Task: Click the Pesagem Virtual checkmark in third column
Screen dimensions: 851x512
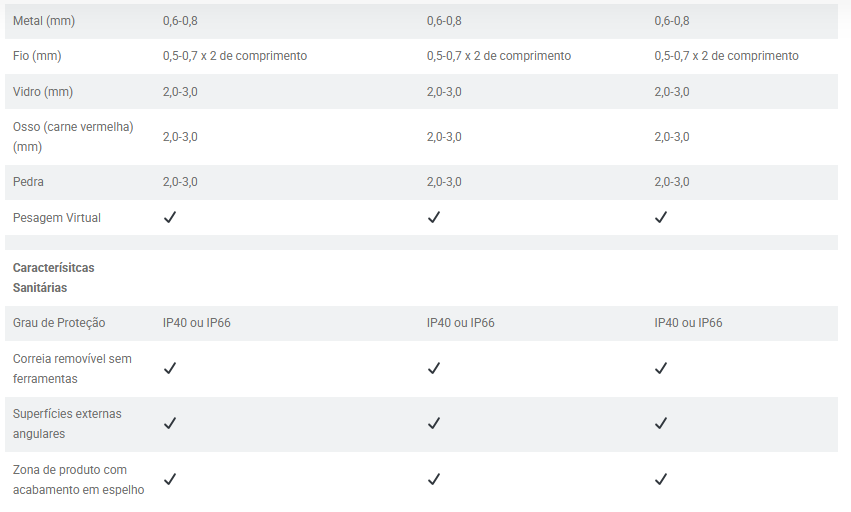Action: [661, 217]
